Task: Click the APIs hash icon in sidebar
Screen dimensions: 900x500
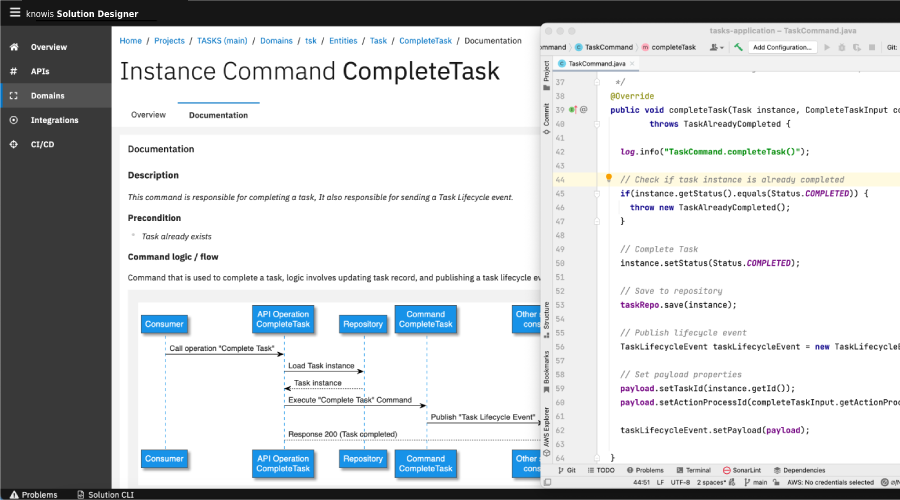Action: pyautogui.click(x=14, y=71)
